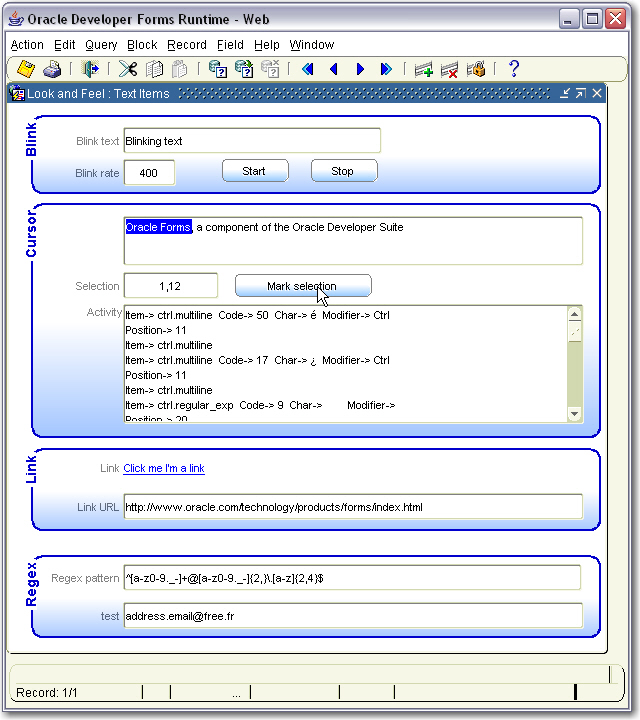The image size is (640, 720).
Task: Click the Start blink button
Action: (255, 171)
